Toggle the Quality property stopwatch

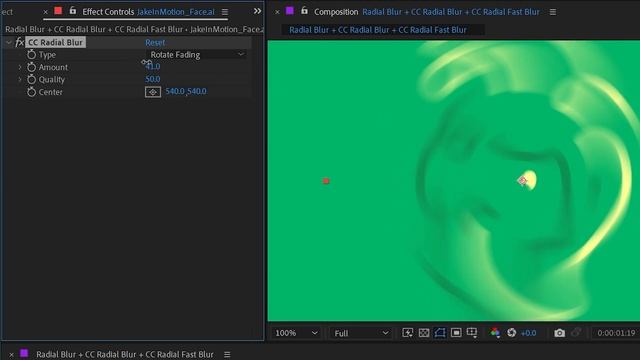31,79
